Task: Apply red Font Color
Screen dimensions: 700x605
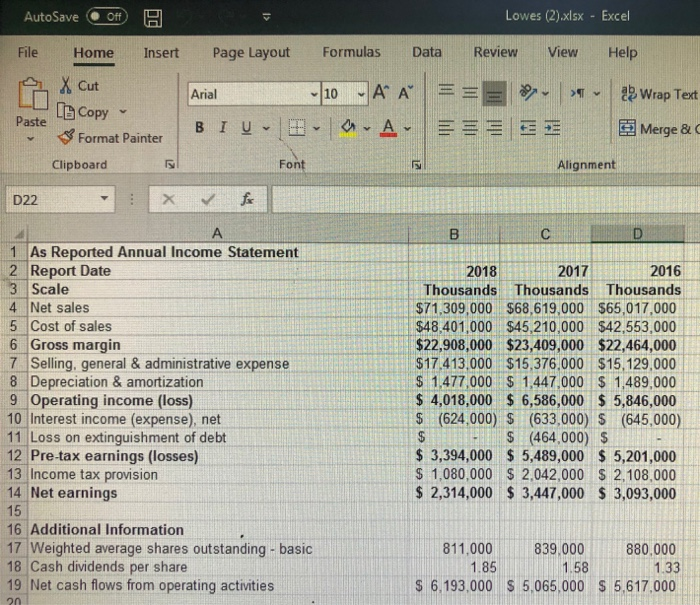Action: coord(388,128)
